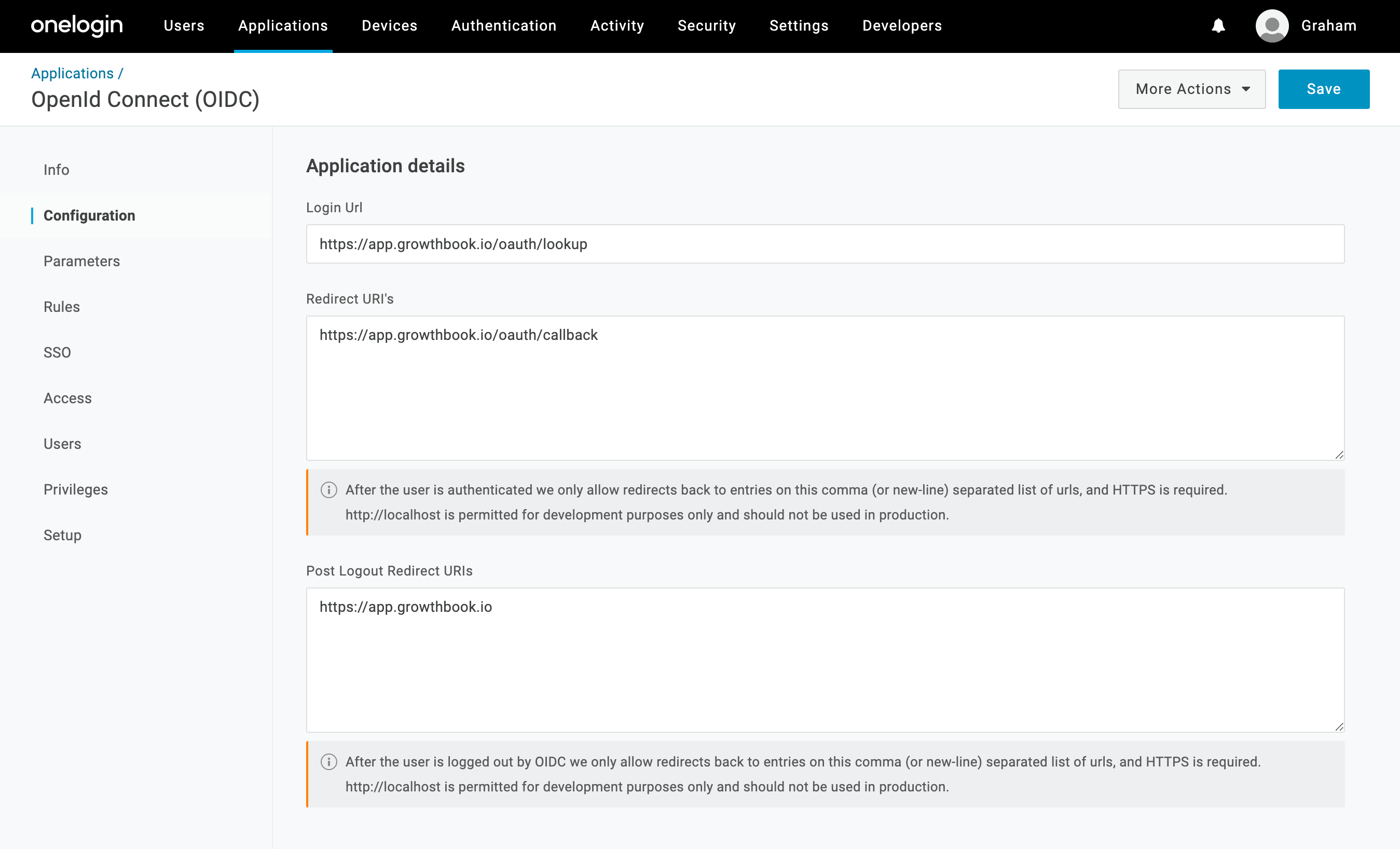Viewport: 1400px width, 849px height.
Task: Expand the More Actions dropdown
Action: click(x=1191, y=89)
